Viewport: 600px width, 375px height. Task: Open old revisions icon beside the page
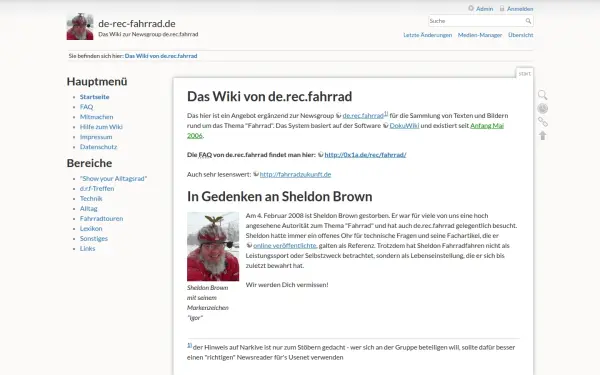pyautogui.click(x=543, y=109)
